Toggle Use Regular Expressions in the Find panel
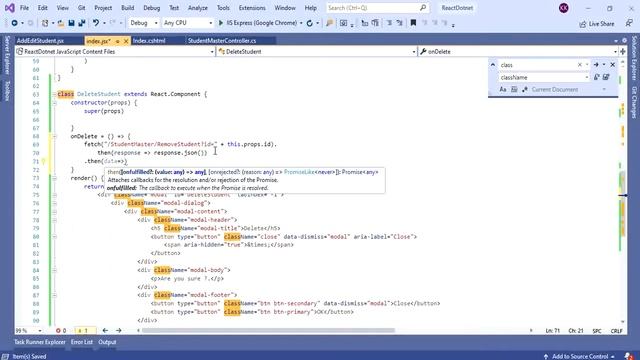Screen dimensions: 640x360 click(525, 89)
